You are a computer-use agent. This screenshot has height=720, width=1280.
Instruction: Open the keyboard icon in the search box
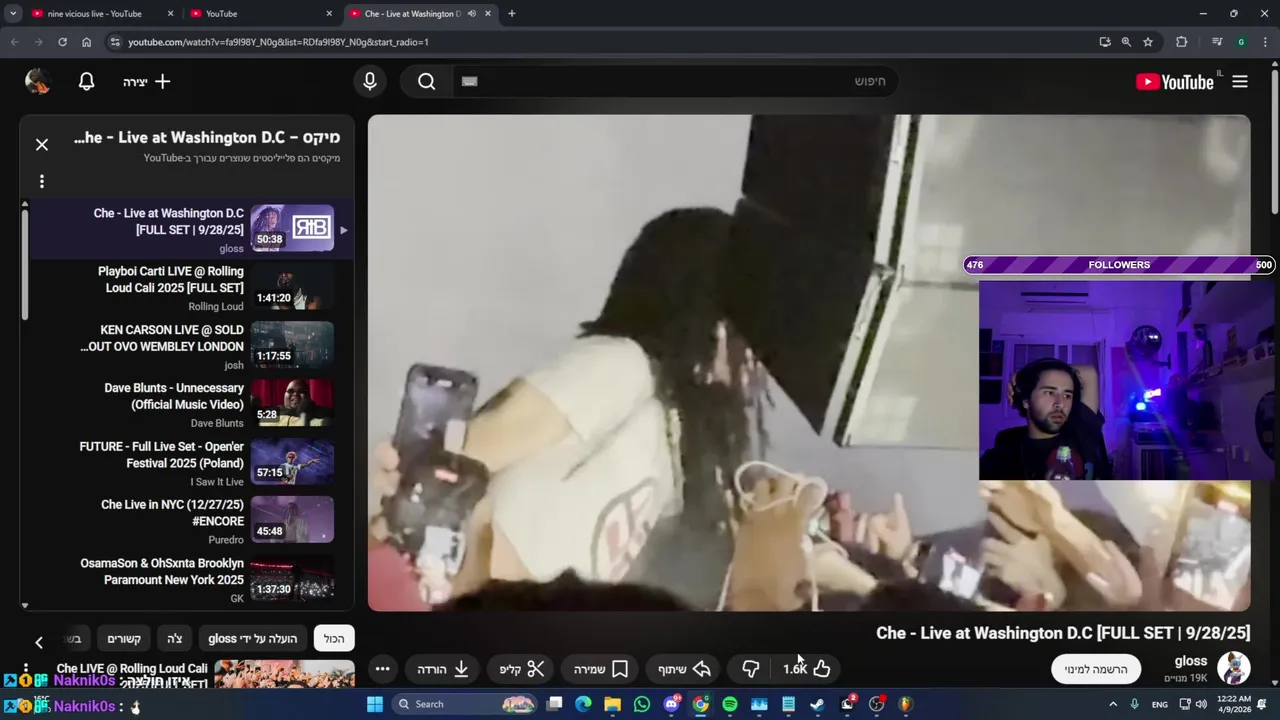point(470,82)
